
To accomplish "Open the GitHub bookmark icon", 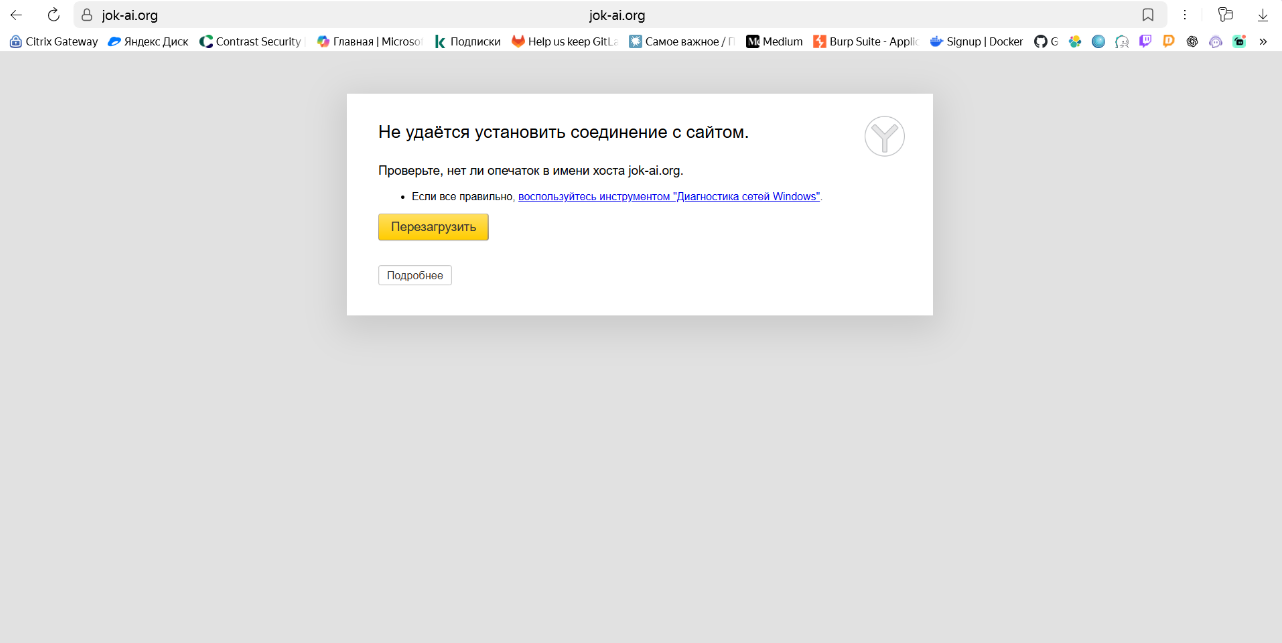I will [1045, 42].
